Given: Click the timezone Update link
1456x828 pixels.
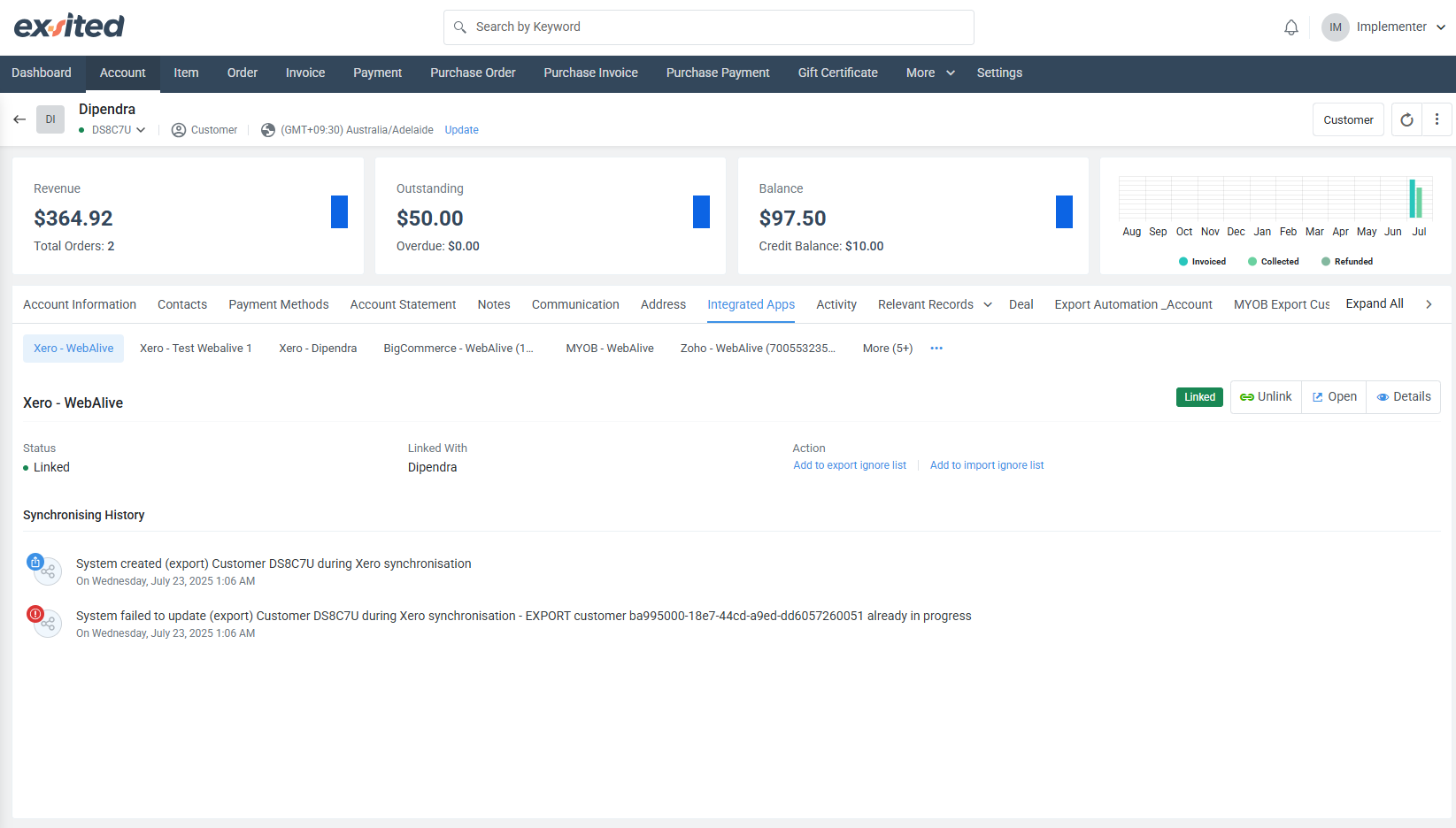Looking at the screenshot, I should pos(461,130).
